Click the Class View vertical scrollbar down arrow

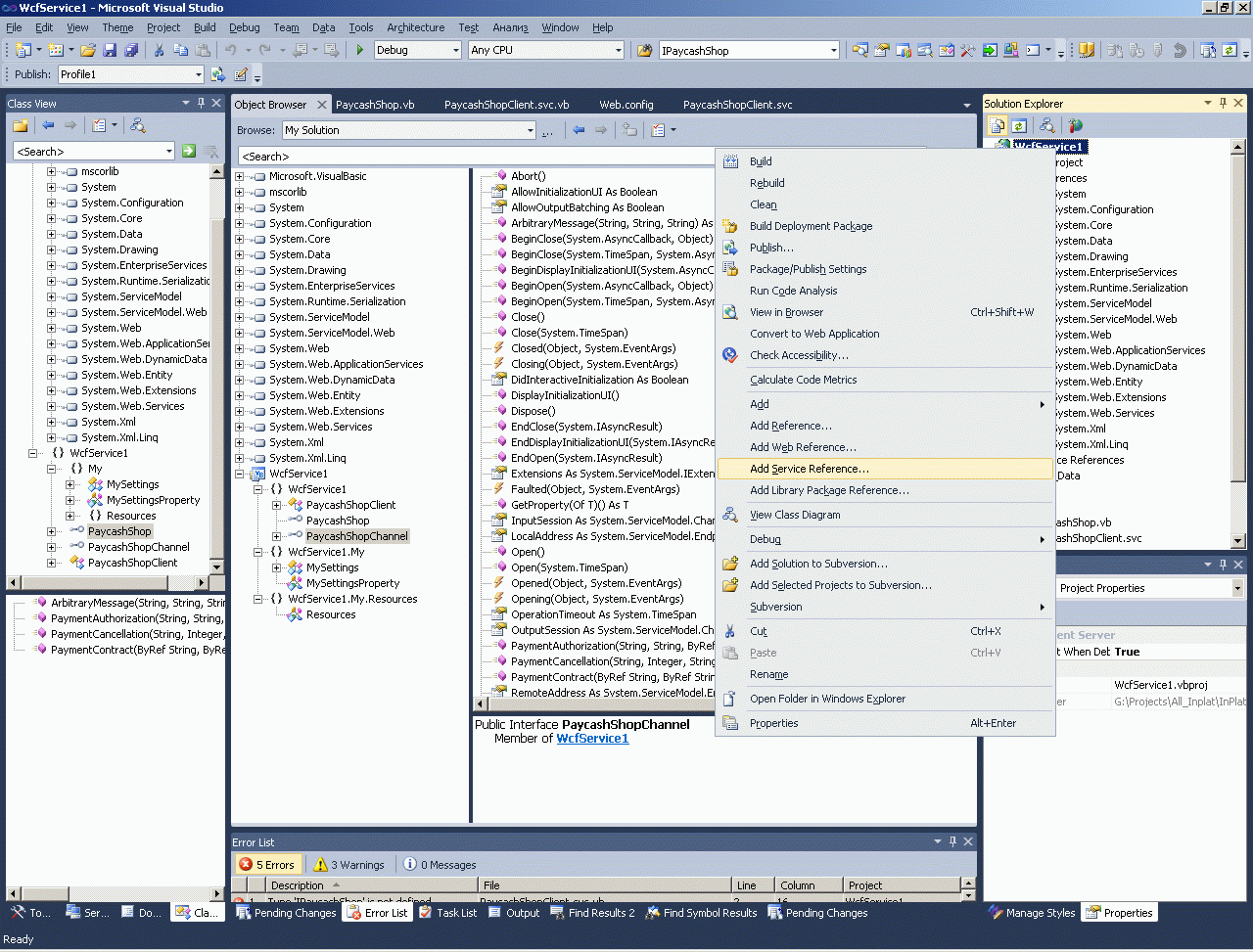pyautogui.click(x=216, y=567)
